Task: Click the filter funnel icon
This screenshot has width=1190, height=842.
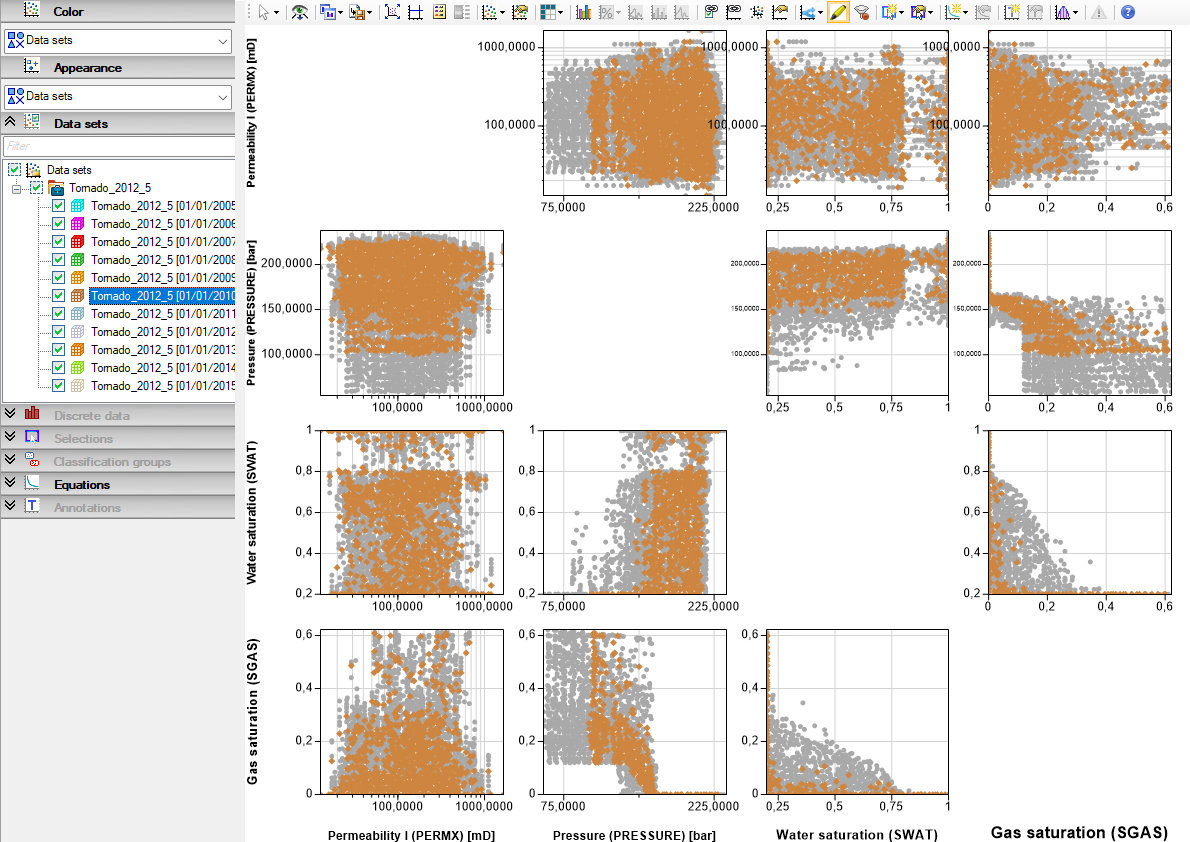Action: pyautogui.click(x=861, y=12)
